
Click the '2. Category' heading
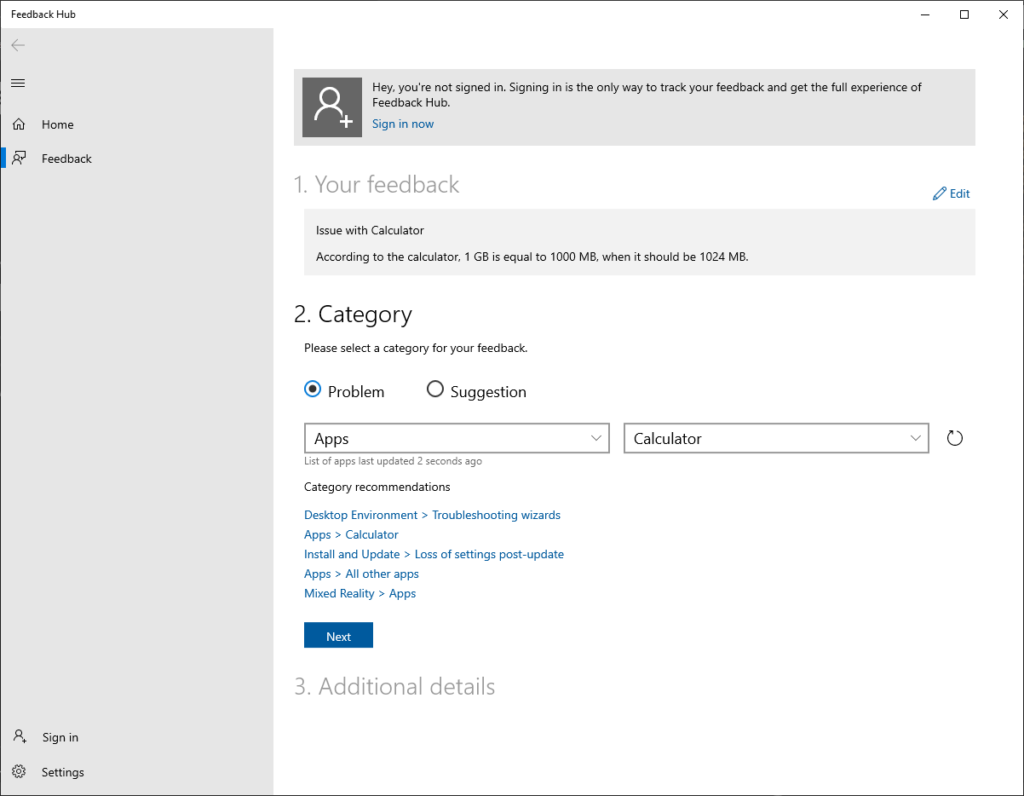coord(353,314)
